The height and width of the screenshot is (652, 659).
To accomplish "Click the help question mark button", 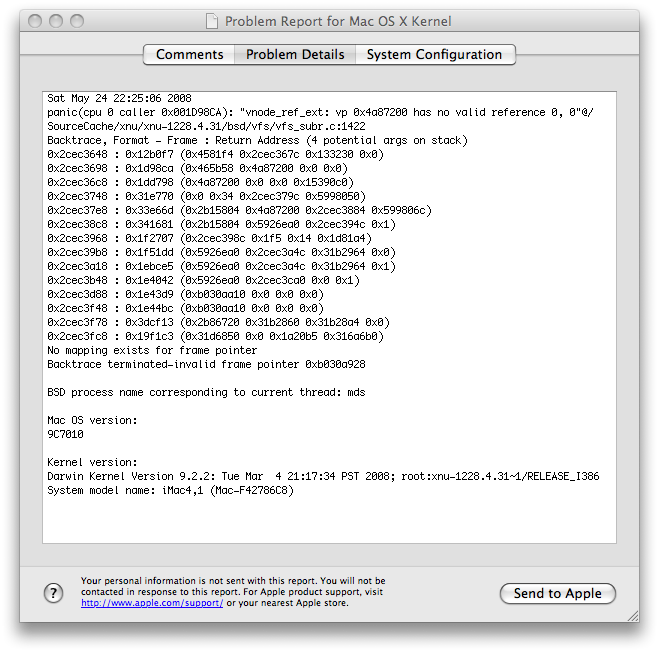I will click(53, 593).
